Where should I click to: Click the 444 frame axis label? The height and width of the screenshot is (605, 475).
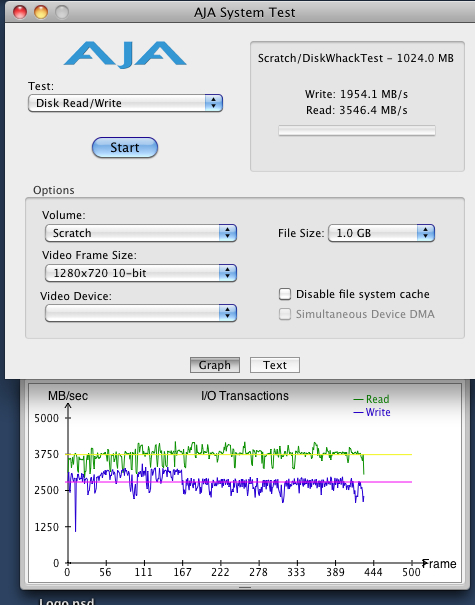373,572
